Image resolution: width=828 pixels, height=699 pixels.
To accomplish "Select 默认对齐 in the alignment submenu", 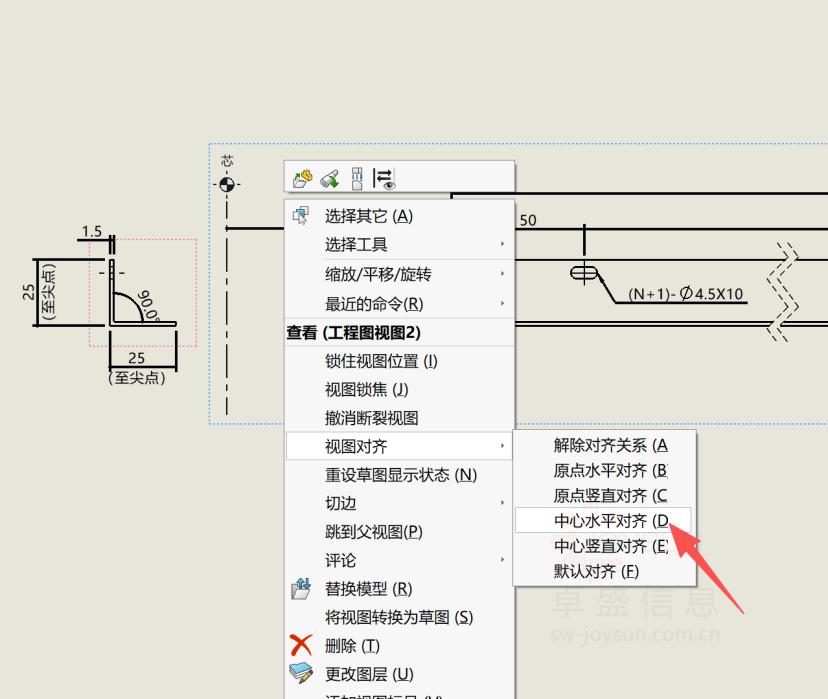I will 596,572.
